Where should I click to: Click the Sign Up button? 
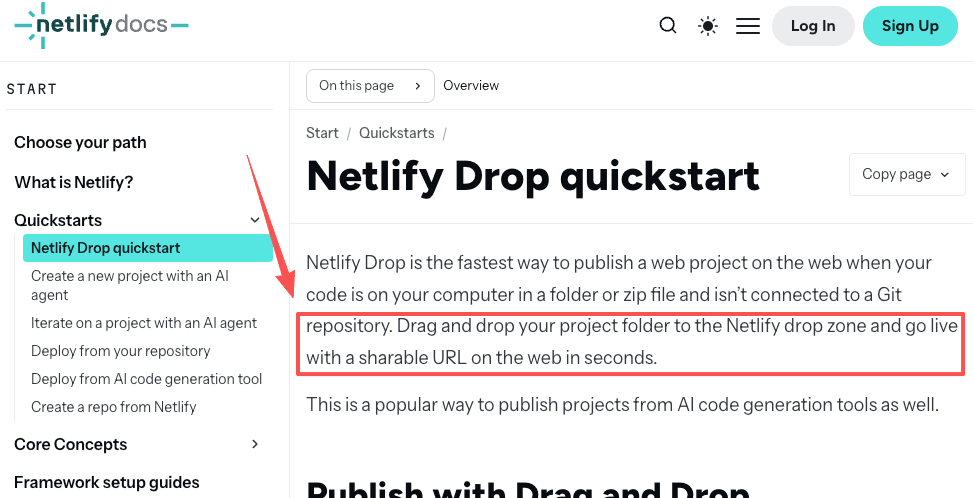910,26
